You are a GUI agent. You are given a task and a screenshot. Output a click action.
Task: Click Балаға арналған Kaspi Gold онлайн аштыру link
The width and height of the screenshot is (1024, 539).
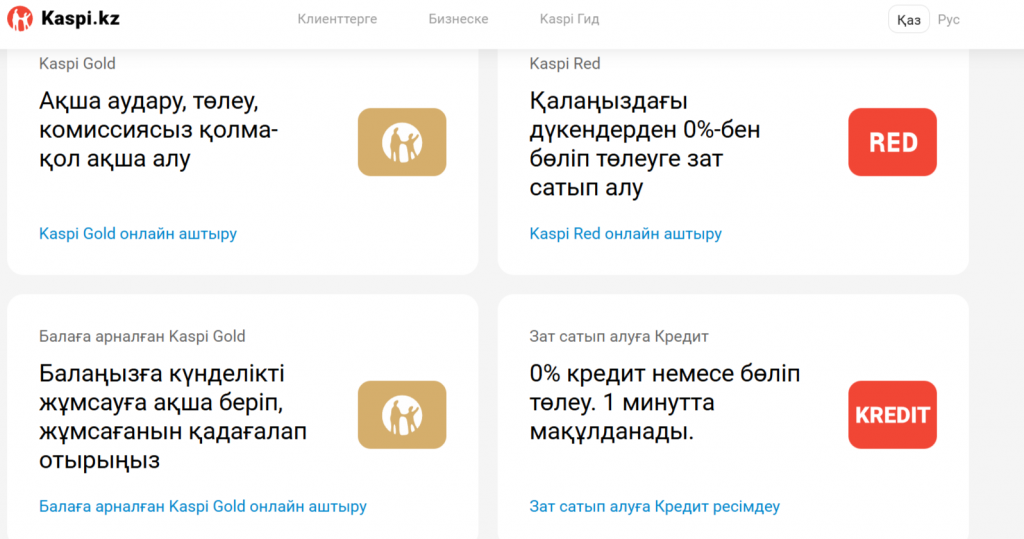tap(203, 506)
